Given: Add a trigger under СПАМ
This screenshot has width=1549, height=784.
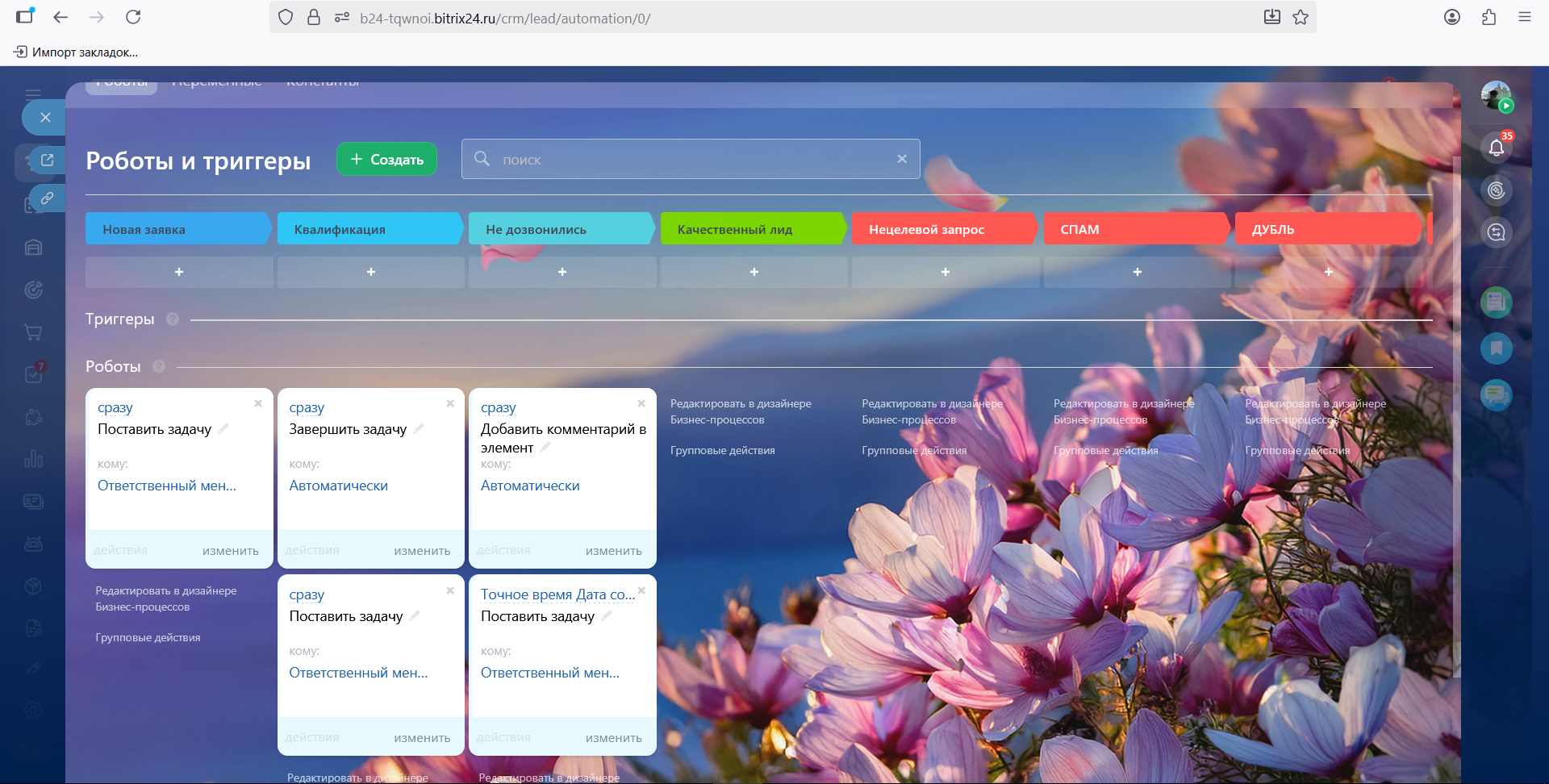Looking at the screenshot, I should coord(1138,272).
